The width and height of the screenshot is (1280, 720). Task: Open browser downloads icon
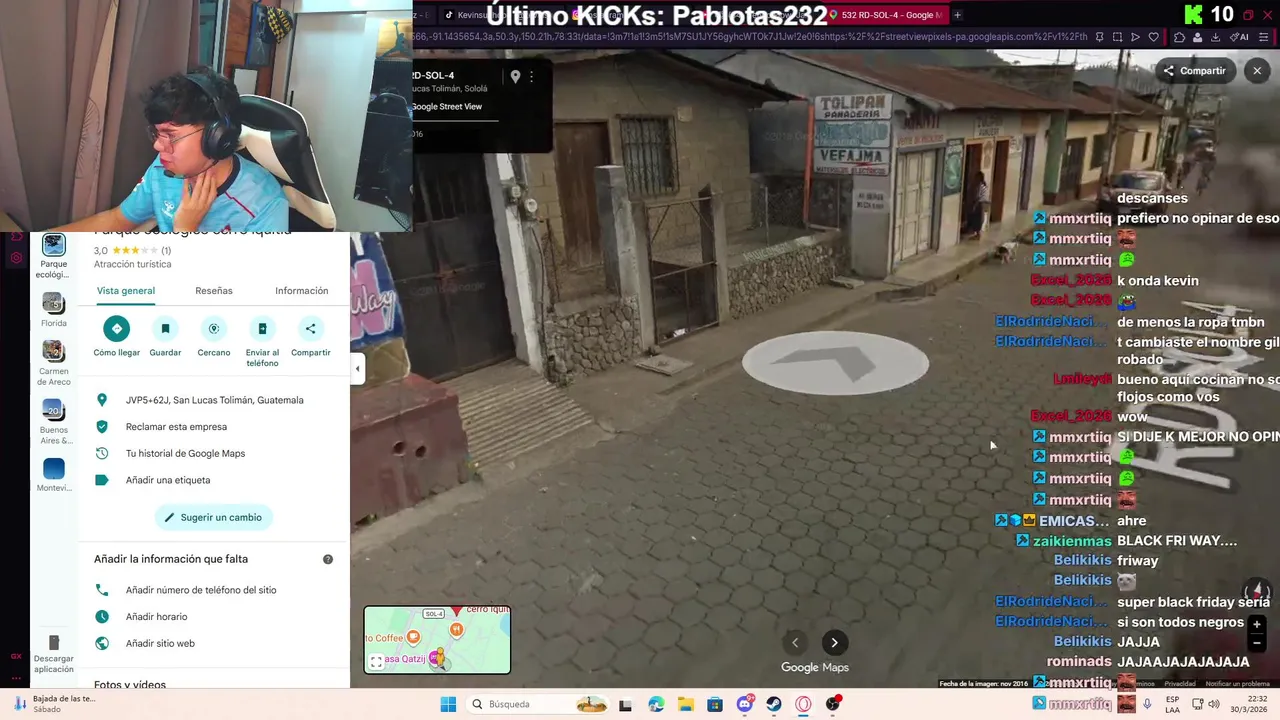click(1215, 37)
